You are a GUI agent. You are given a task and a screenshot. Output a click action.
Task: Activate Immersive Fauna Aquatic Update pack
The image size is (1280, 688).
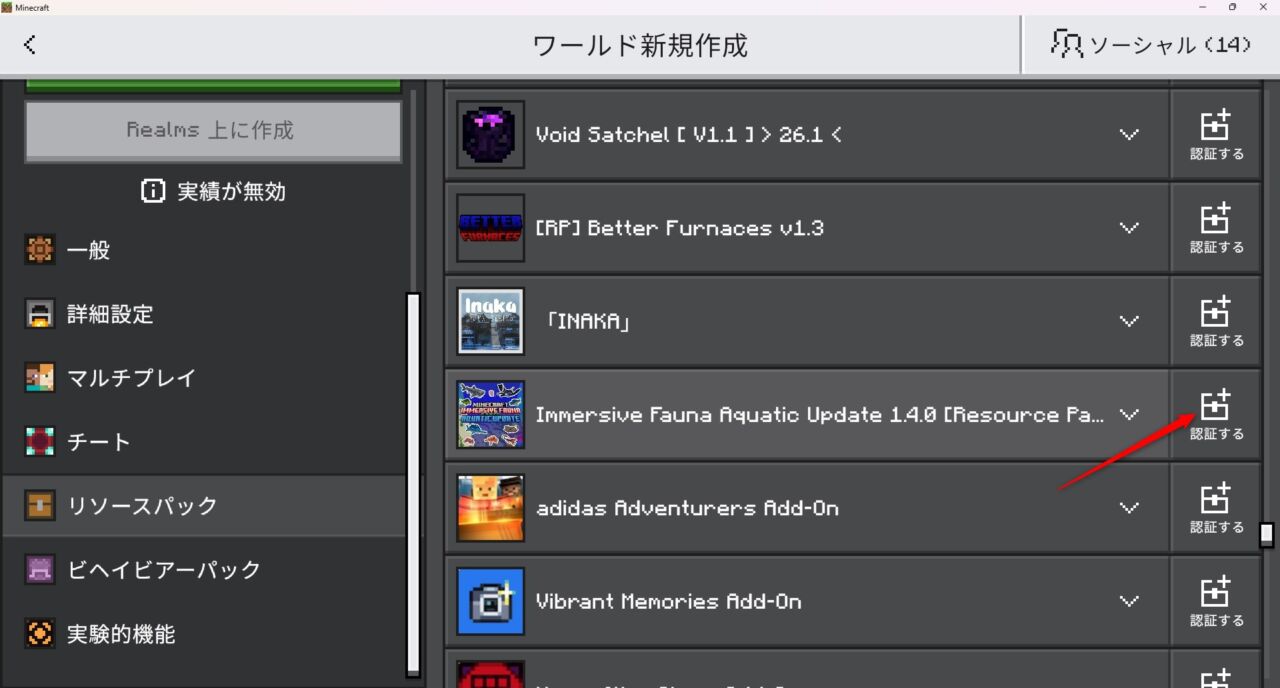click(x=1216, y=414)
